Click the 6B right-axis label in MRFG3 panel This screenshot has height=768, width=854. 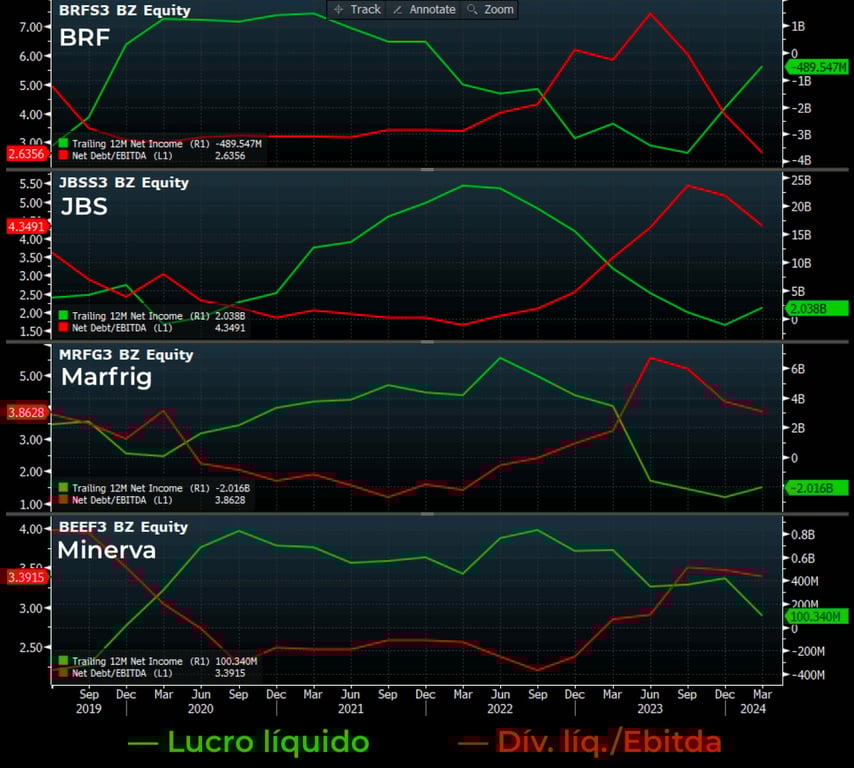[798, 369]
